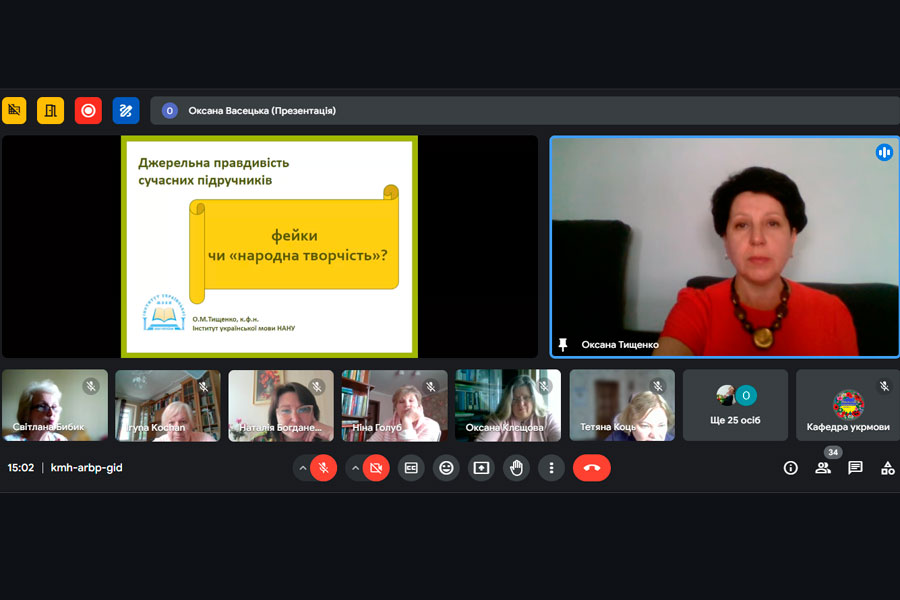900x600 pixels.
Task: Open more options three-dot menu
Action: click(x=551, y=469)
